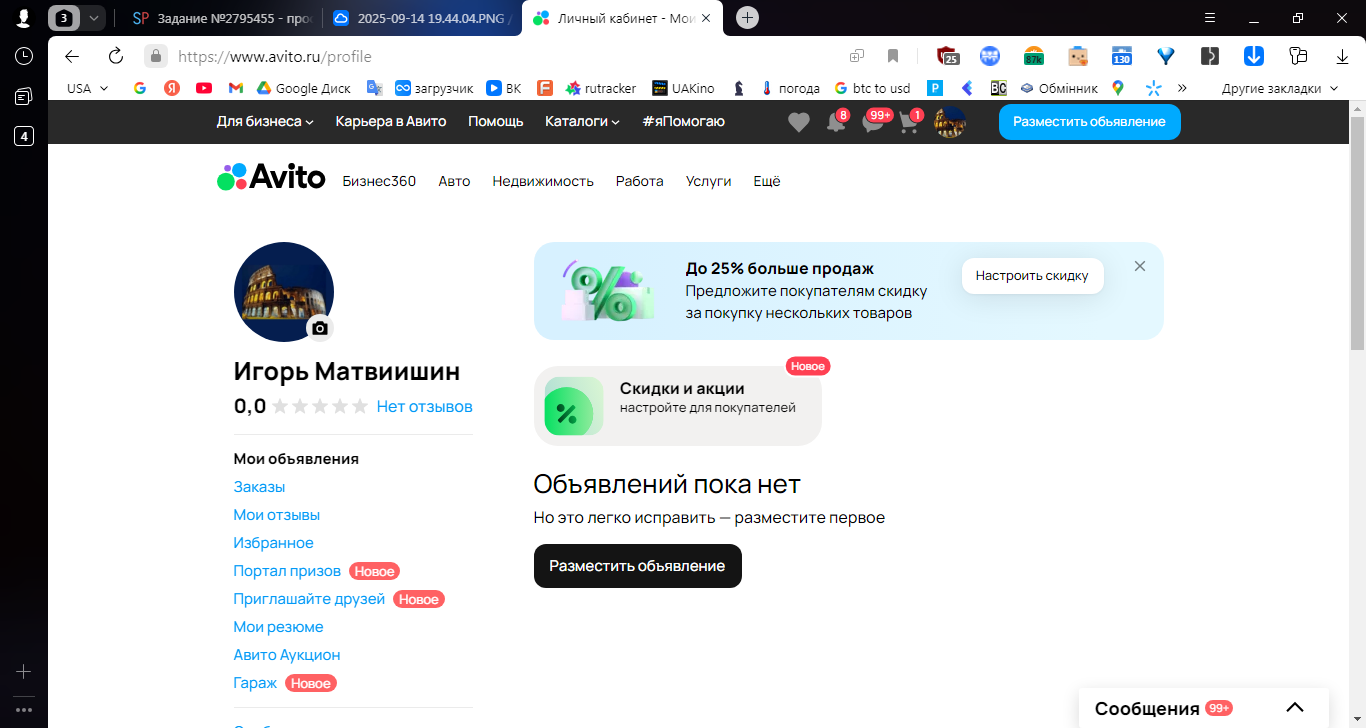This screenshot has height=728, width=1366.
Task: Open the Гараж link
Action: 255,683
